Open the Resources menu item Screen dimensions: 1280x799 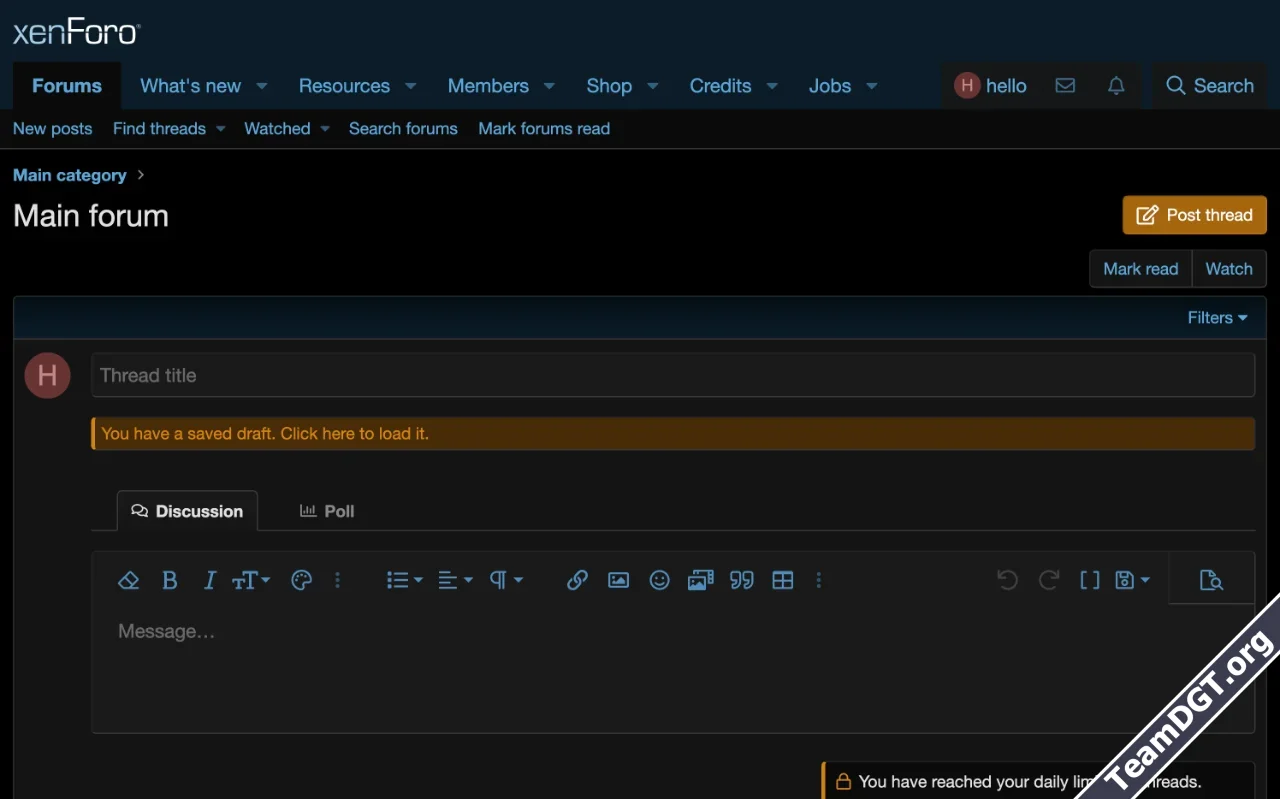pos(344,86)
